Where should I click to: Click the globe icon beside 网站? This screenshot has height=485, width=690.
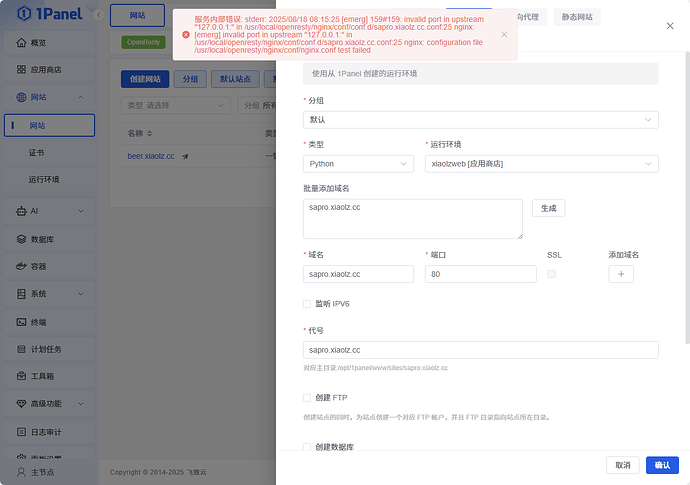21,97
